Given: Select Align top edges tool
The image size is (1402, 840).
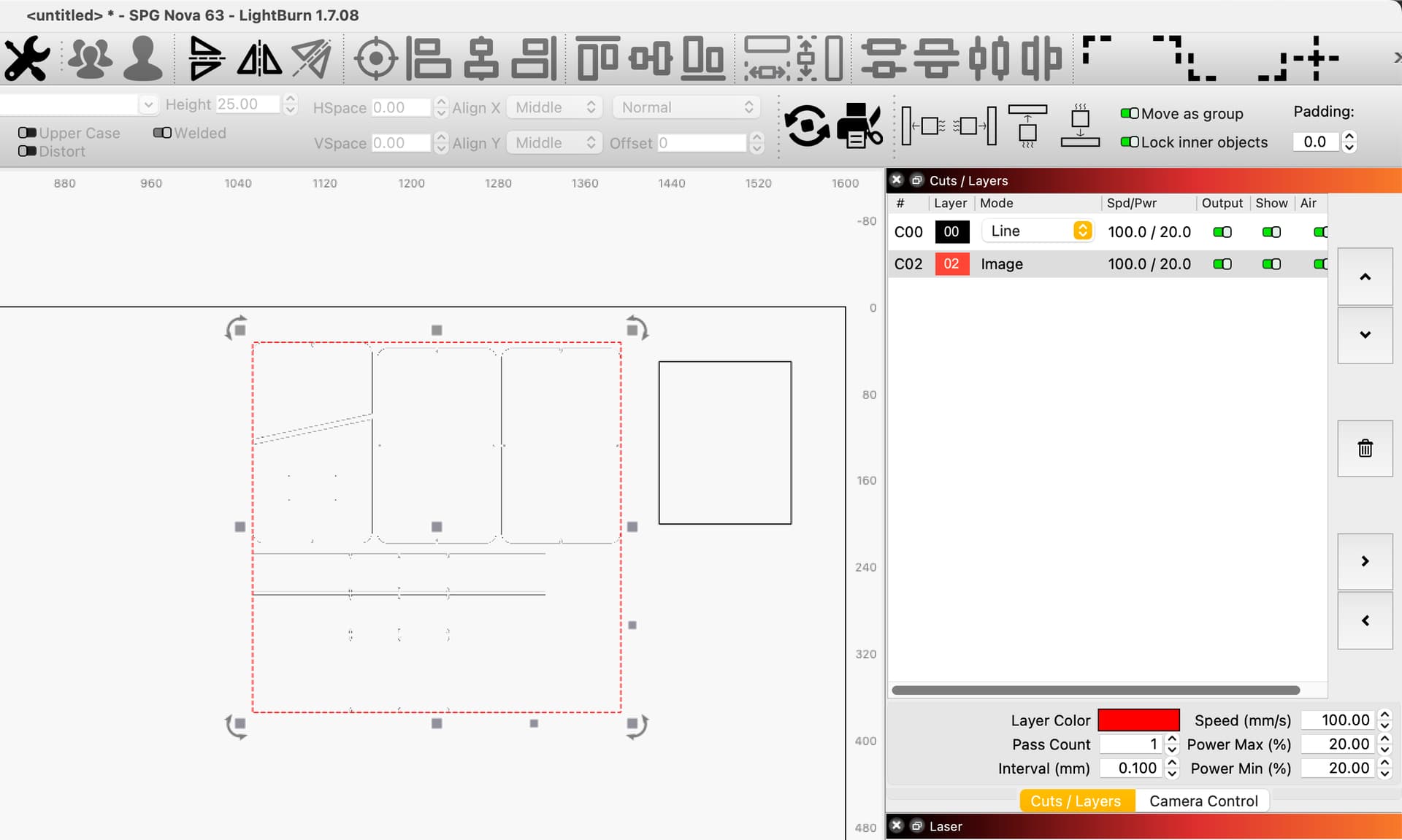Looking at the screenshot, I should point(598,58).
